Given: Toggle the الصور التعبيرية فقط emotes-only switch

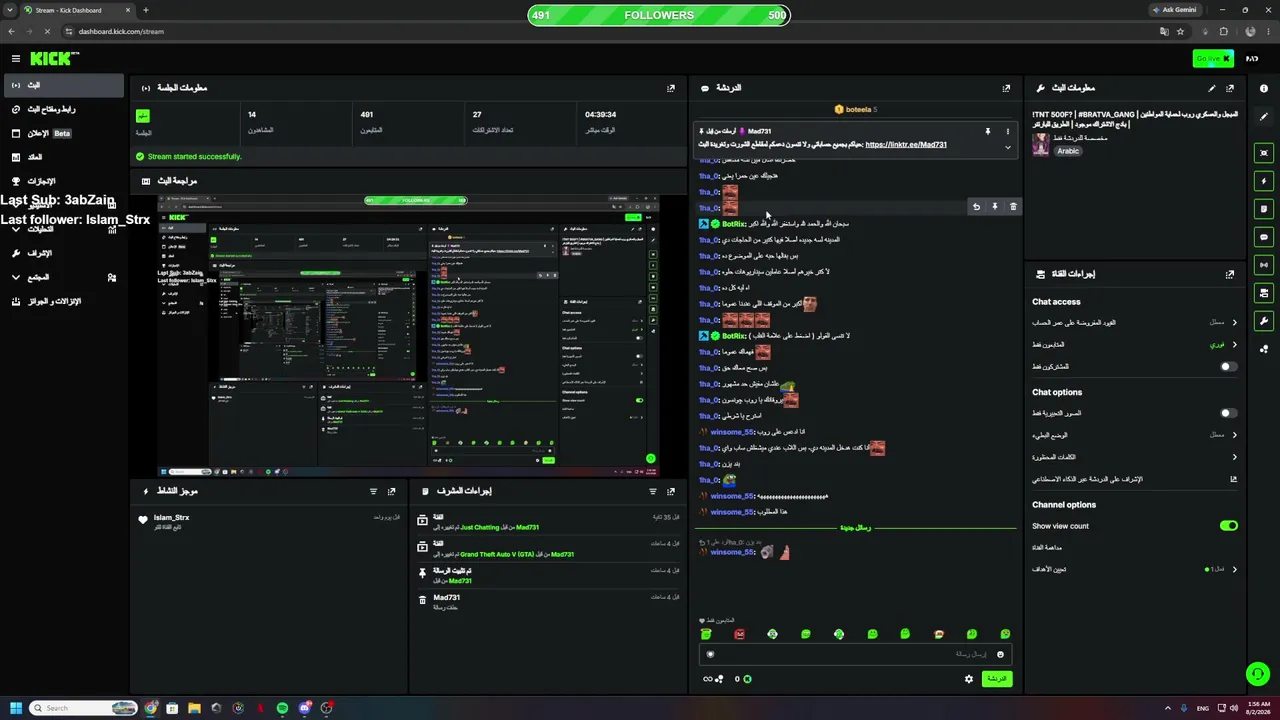Looking at the screenshot, I should click(x=1229, y=413).
